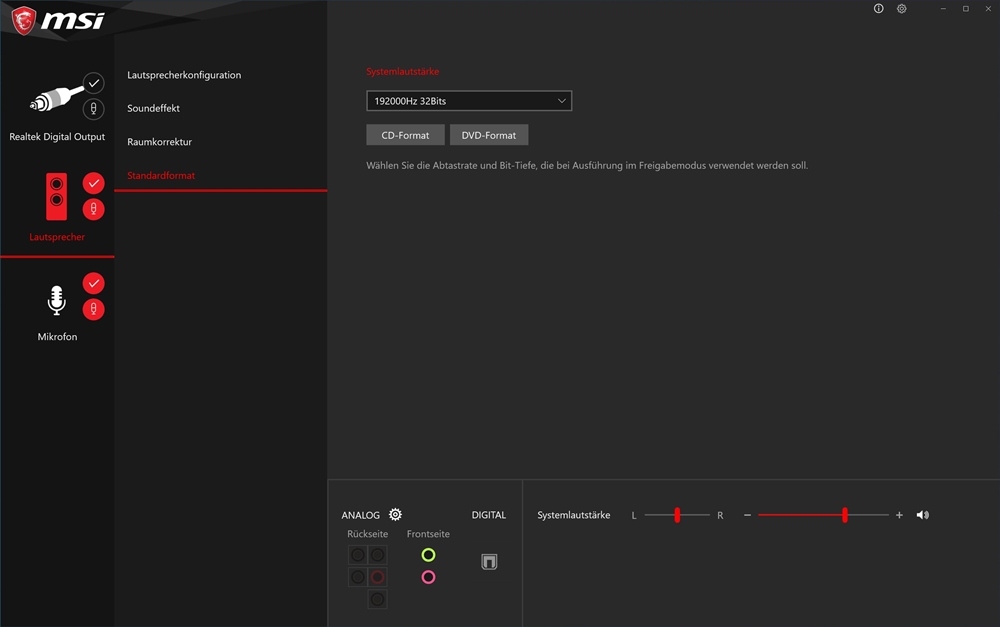This screenshot has width=1000, height=627.
Task: Click the bottom single rear panel jack
Action: tap(378, 600)
